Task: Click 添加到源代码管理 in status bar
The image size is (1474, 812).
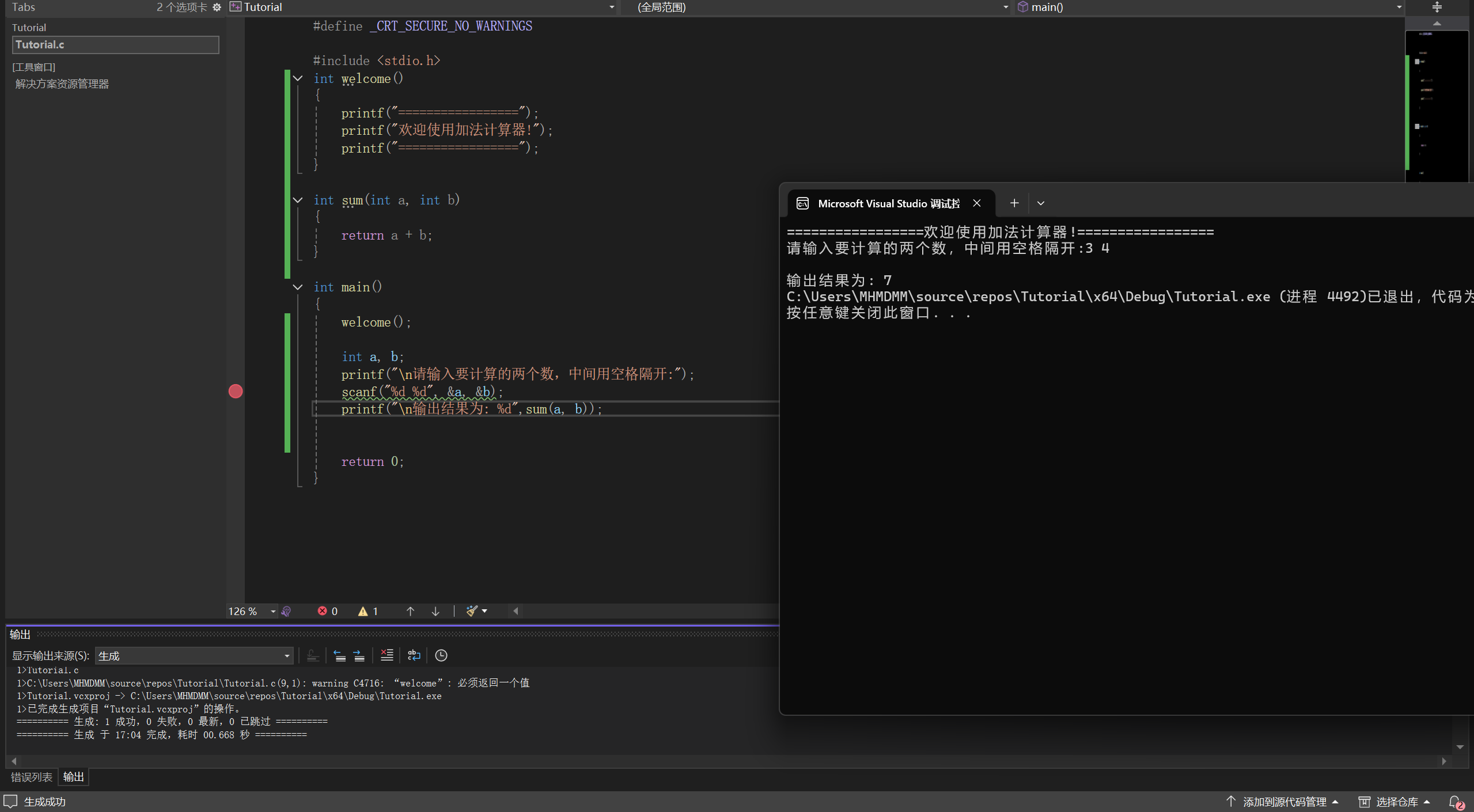Action: 1284,802
